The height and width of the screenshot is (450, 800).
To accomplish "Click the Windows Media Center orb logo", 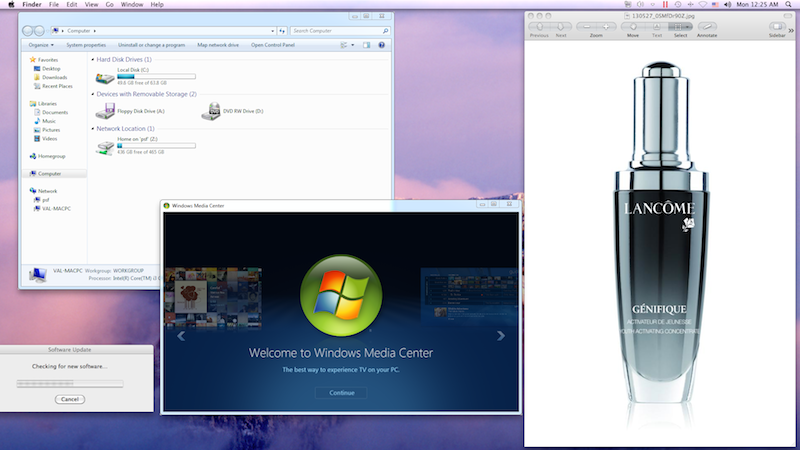I will click(341, 295).
